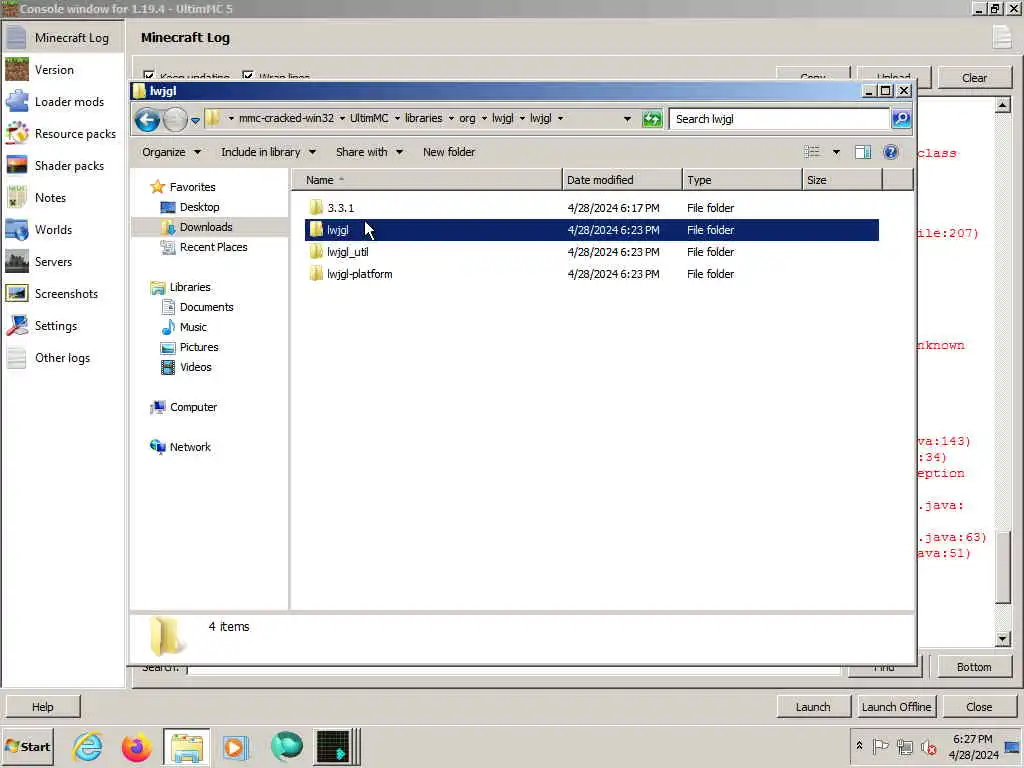This screenshot has width=1024, height=768.
Task: Select the lwjgl-platform folder
Action: (x=359, y=274)
